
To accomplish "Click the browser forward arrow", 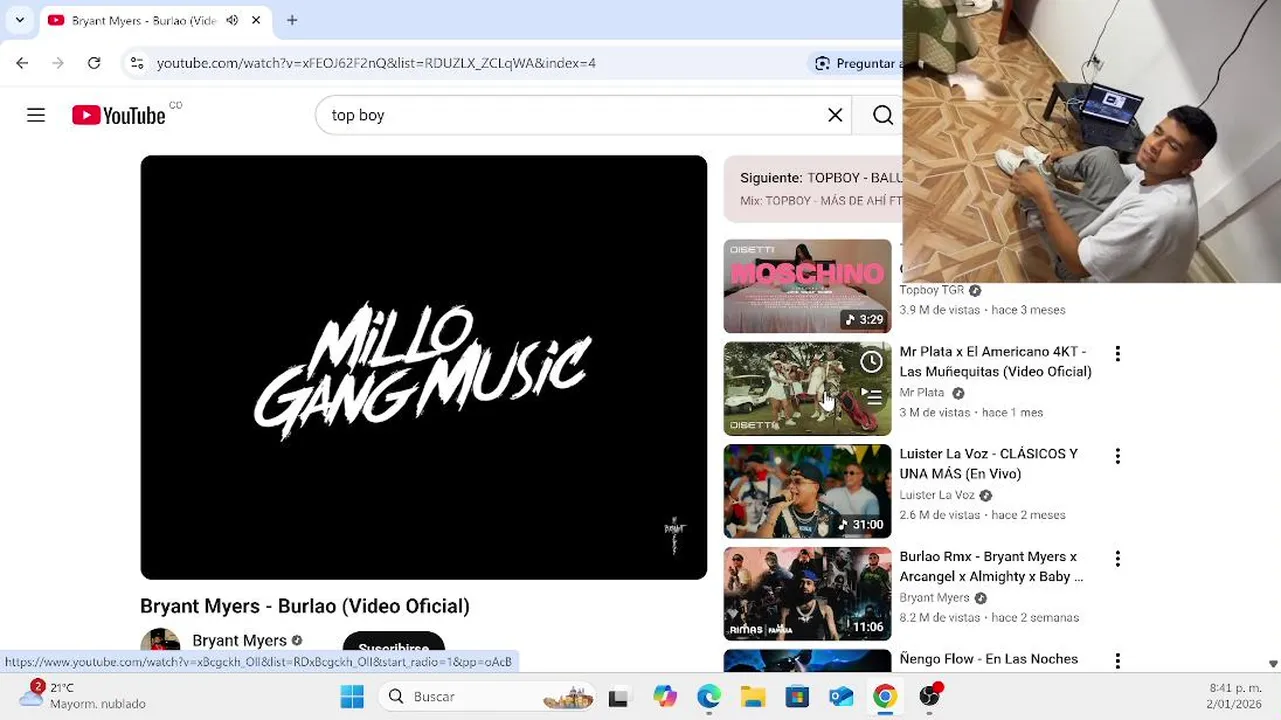I will point(58,63).
